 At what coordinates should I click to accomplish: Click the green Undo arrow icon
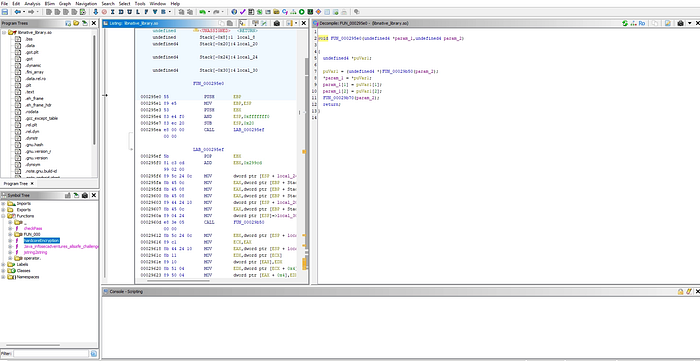coord(202,12)
